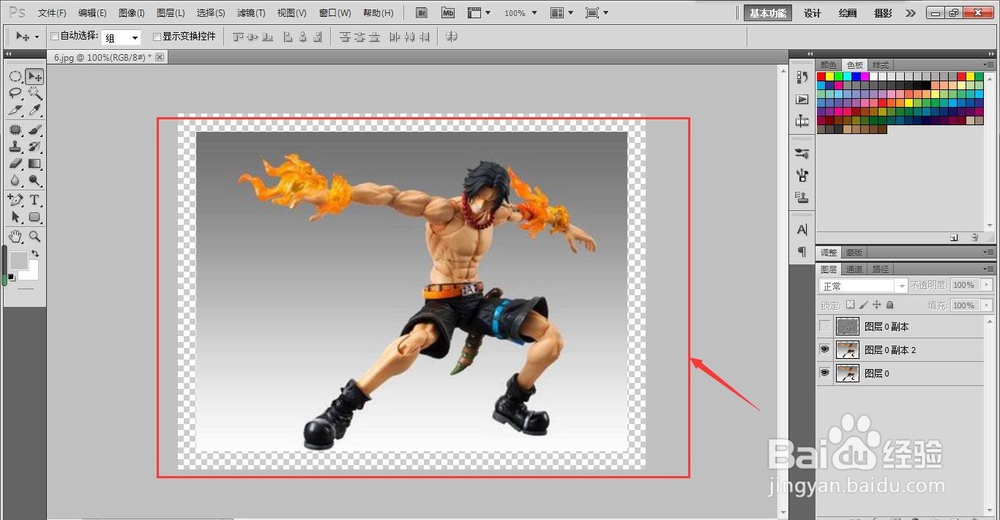Open the 组 auto-select dropdown
The height and width of the screenshot is (520, 1000).
click(121, 38)
